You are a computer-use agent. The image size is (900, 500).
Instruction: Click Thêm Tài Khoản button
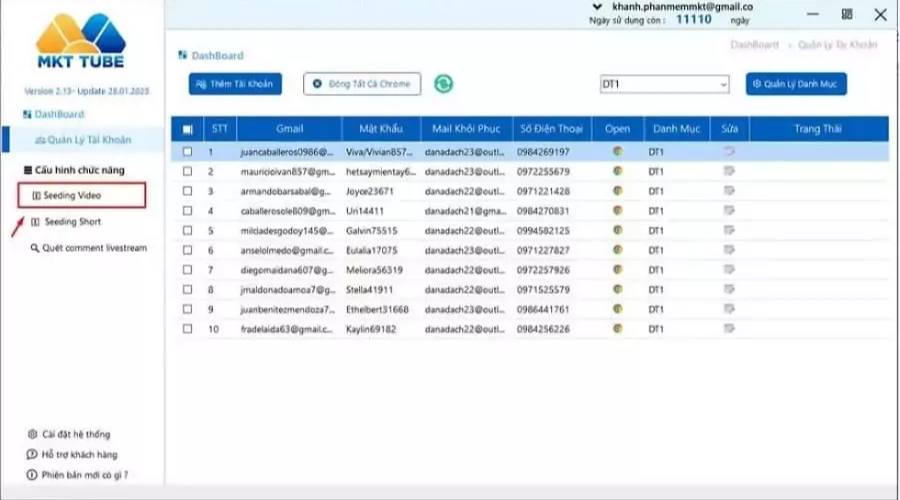pos(235,84)
